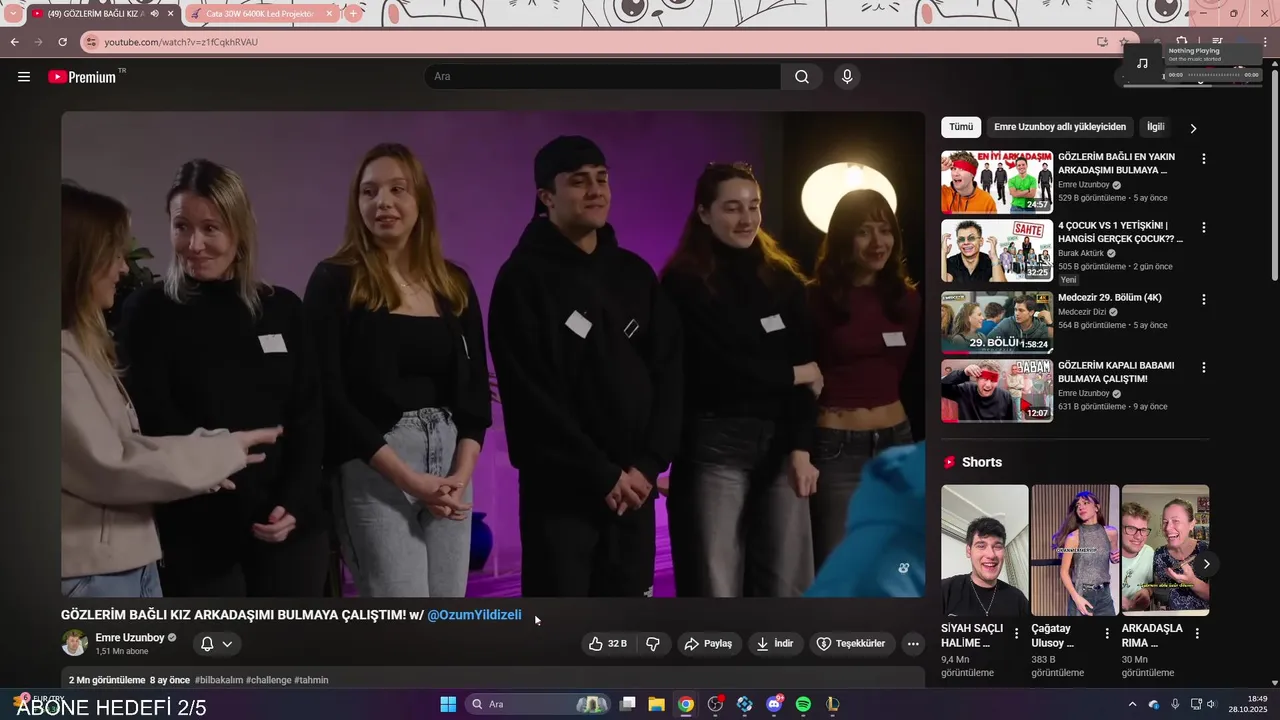Reload the page with refresh icon
Screen dimensions: 1280x720
tap(62, 42)
